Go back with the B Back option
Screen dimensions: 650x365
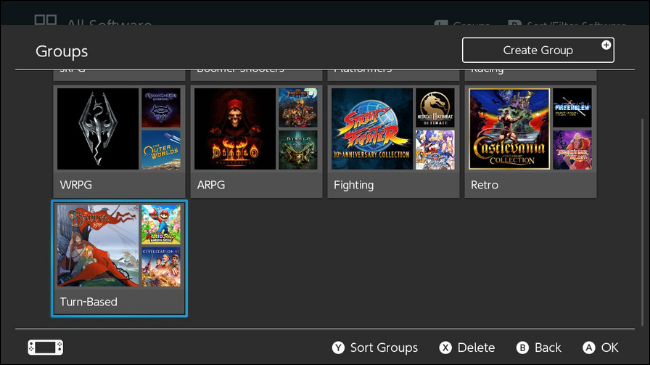click(539, 348)
